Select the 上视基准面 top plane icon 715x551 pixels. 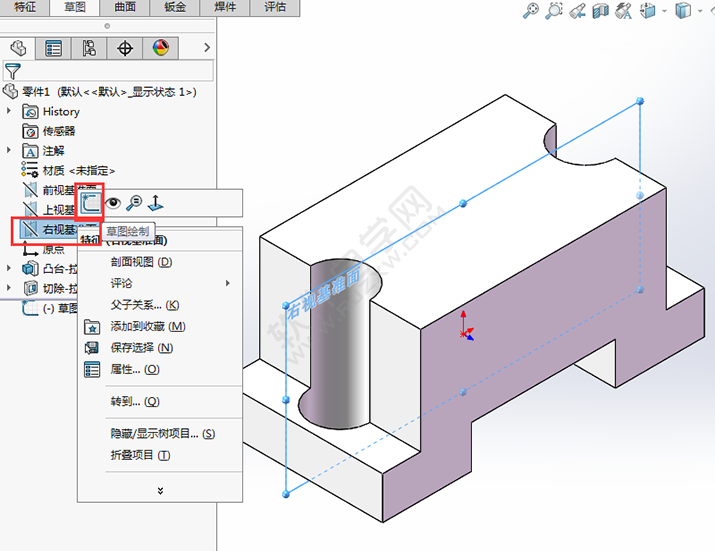pyautogui.click(x=30, y=209)
